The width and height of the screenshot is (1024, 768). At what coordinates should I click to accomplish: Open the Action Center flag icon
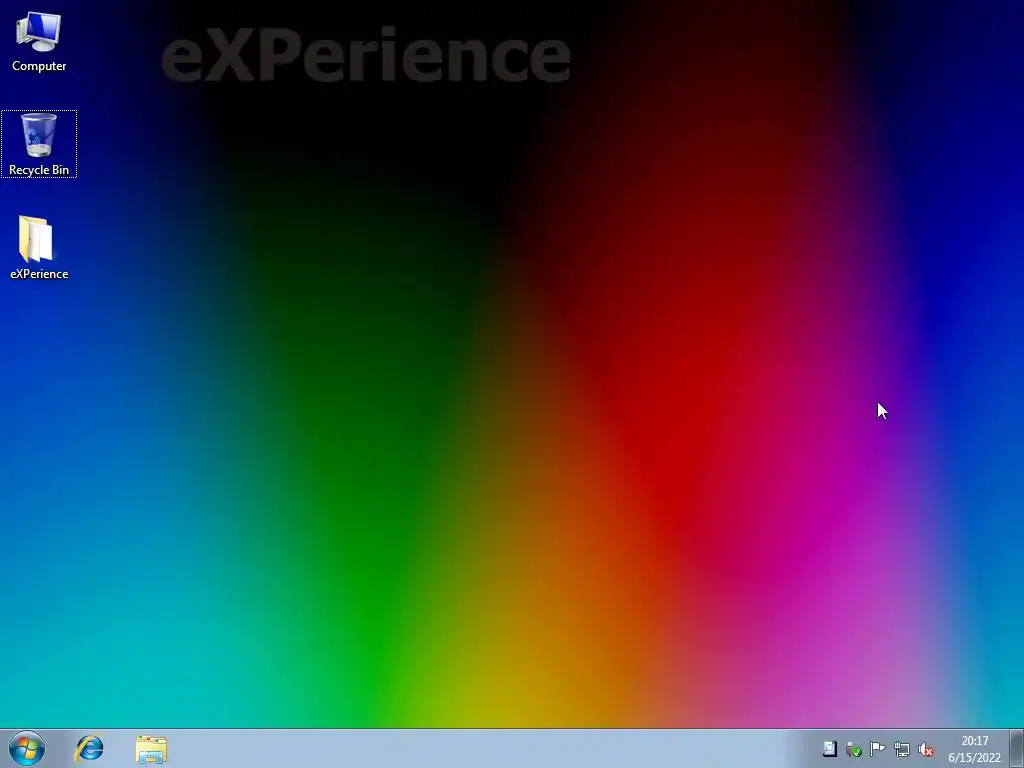[878, 749]
